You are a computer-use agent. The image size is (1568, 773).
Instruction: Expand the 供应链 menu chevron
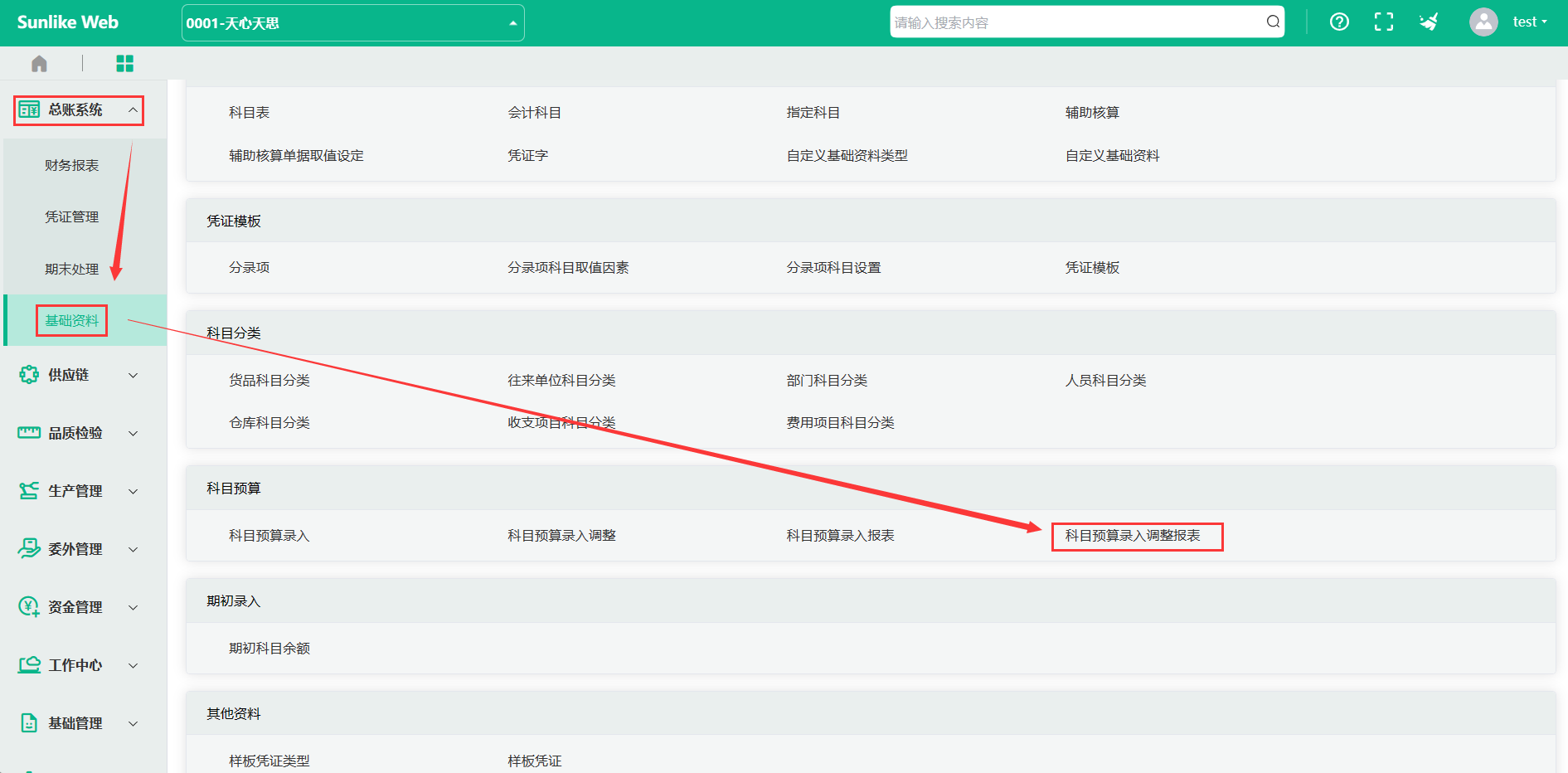[x=133, y=376]
